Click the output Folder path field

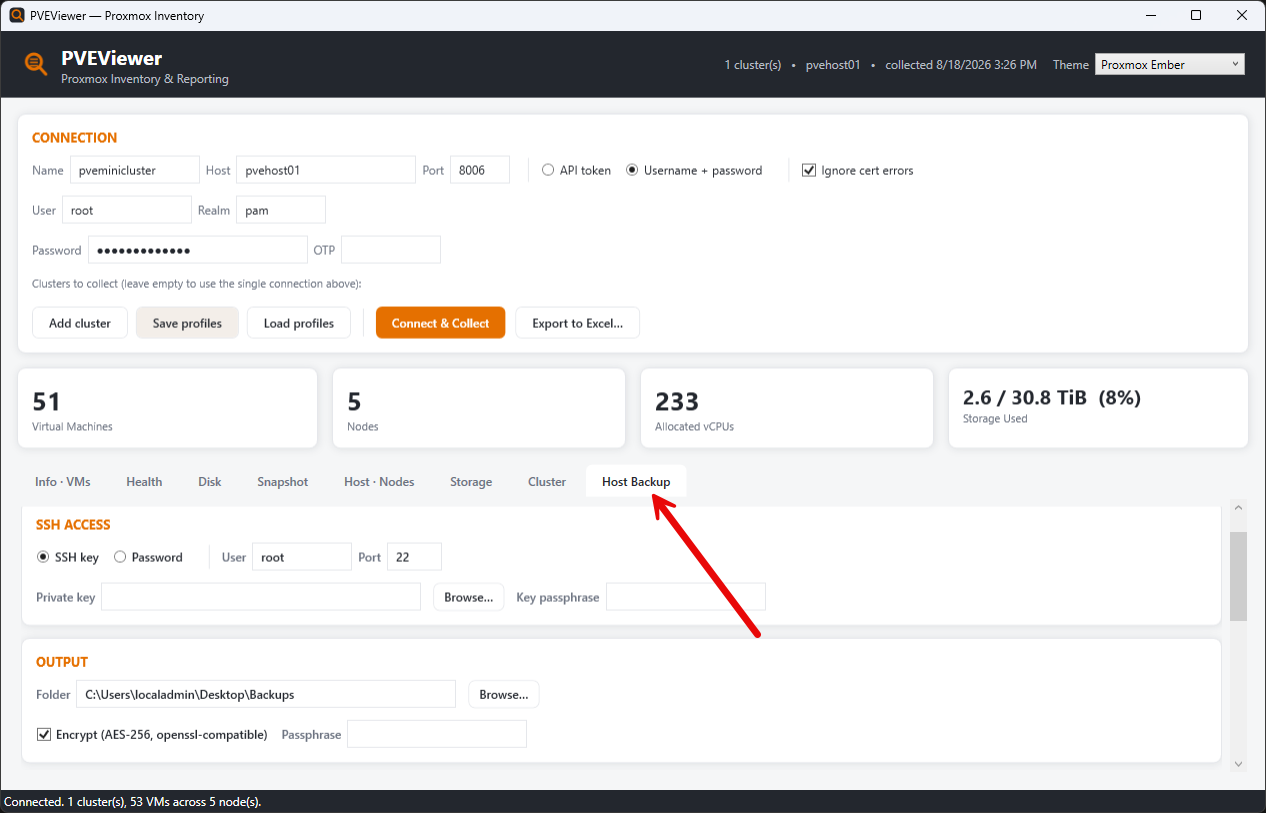pos(266,694)
